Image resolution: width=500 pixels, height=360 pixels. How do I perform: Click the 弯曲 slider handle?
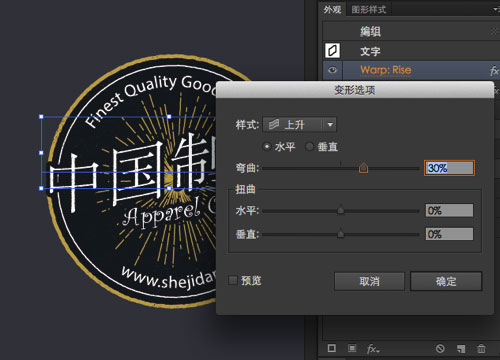[363, 168]
